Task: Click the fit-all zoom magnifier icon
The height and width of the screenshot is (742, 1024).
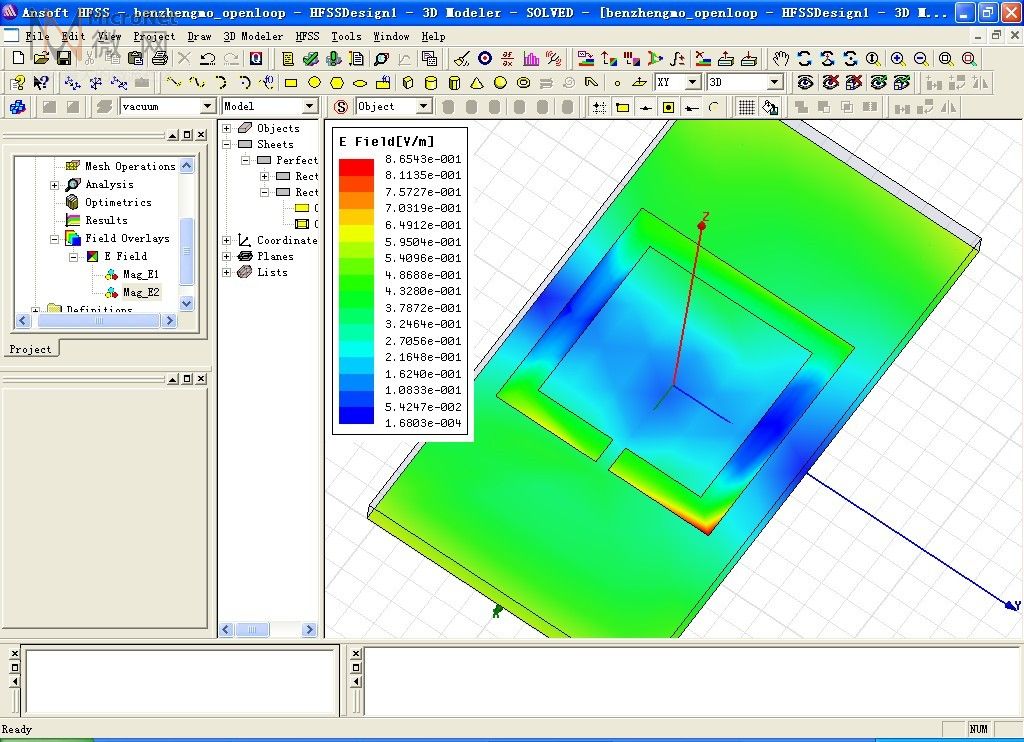Action: click(x=946, y=59)
